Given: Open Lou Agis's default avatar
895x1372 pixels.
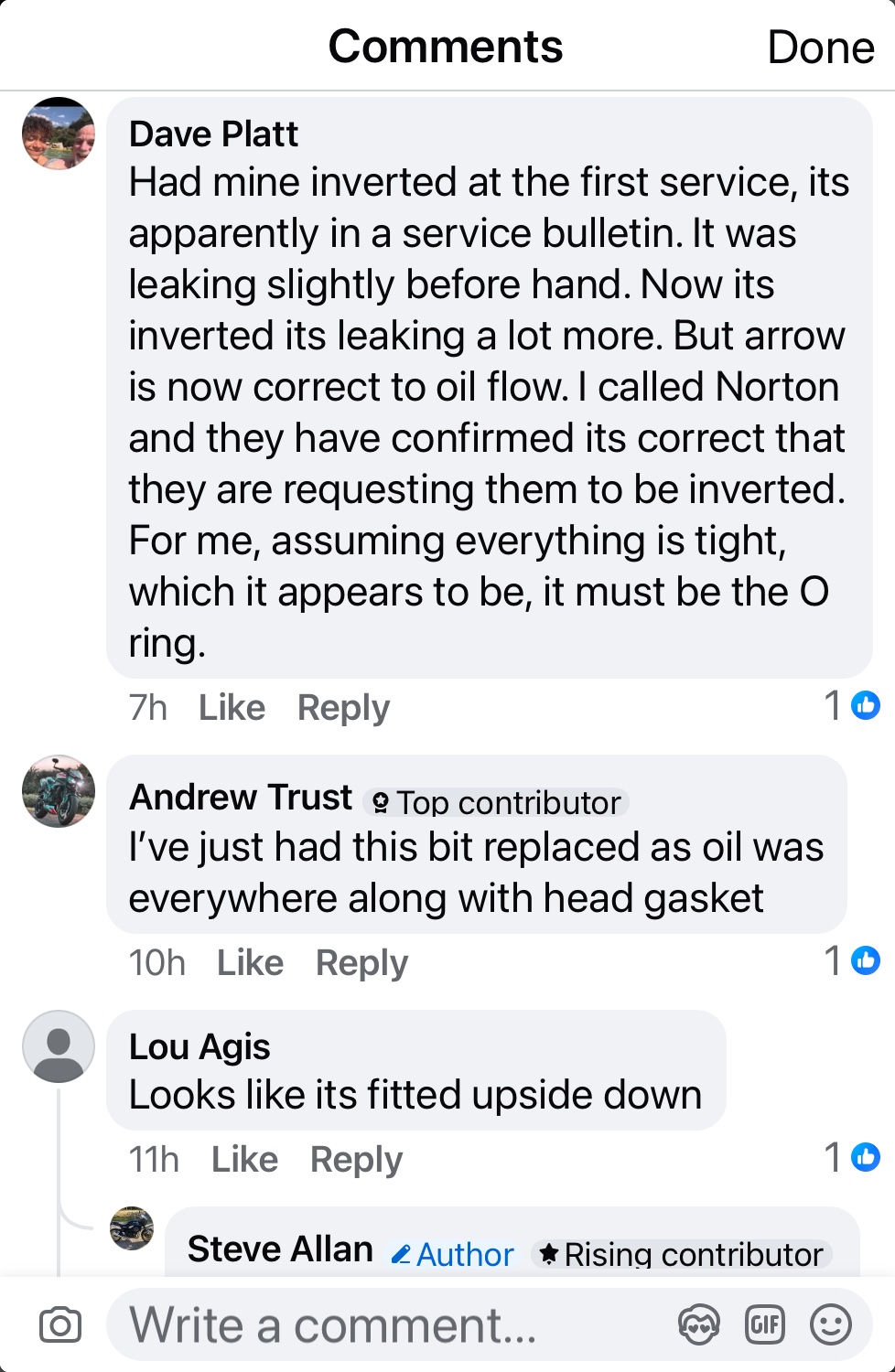Looking at the screenshot, I should [x=59, y=1046].
